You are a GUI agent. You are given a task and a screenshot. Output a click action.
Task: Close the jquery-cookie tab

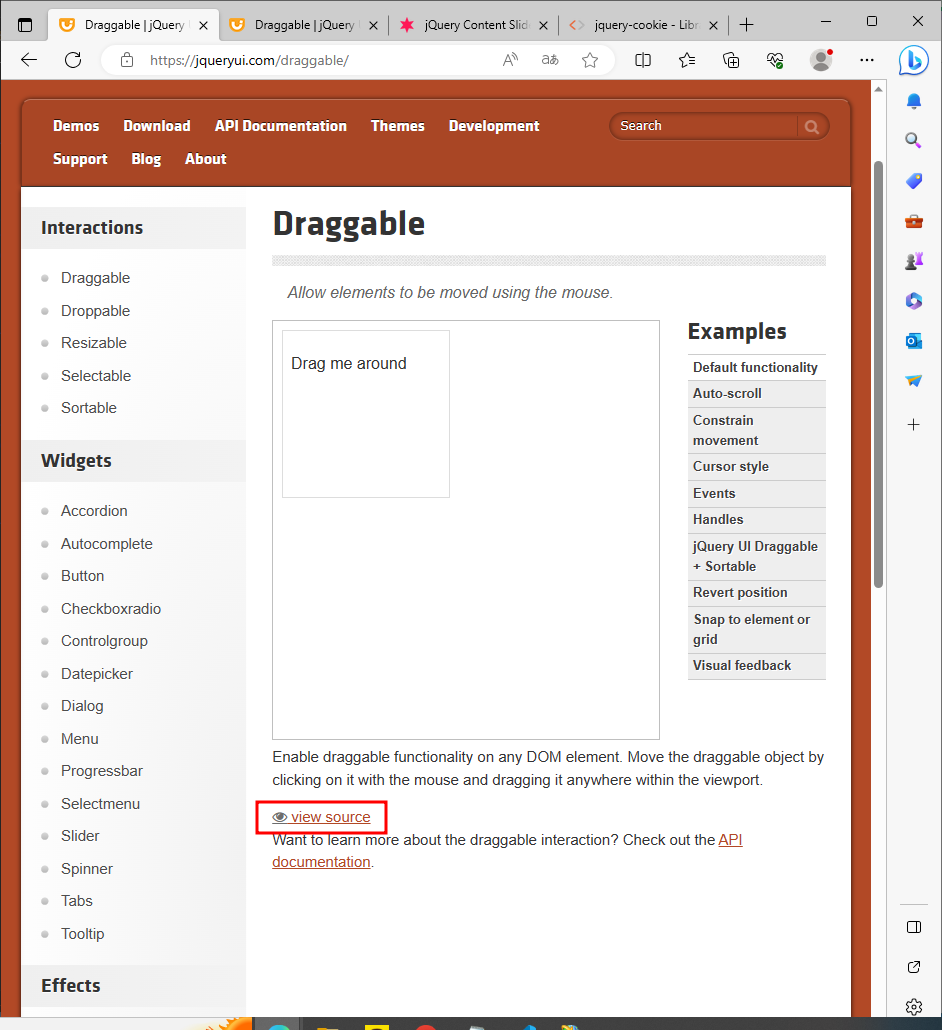coord(713,26)
